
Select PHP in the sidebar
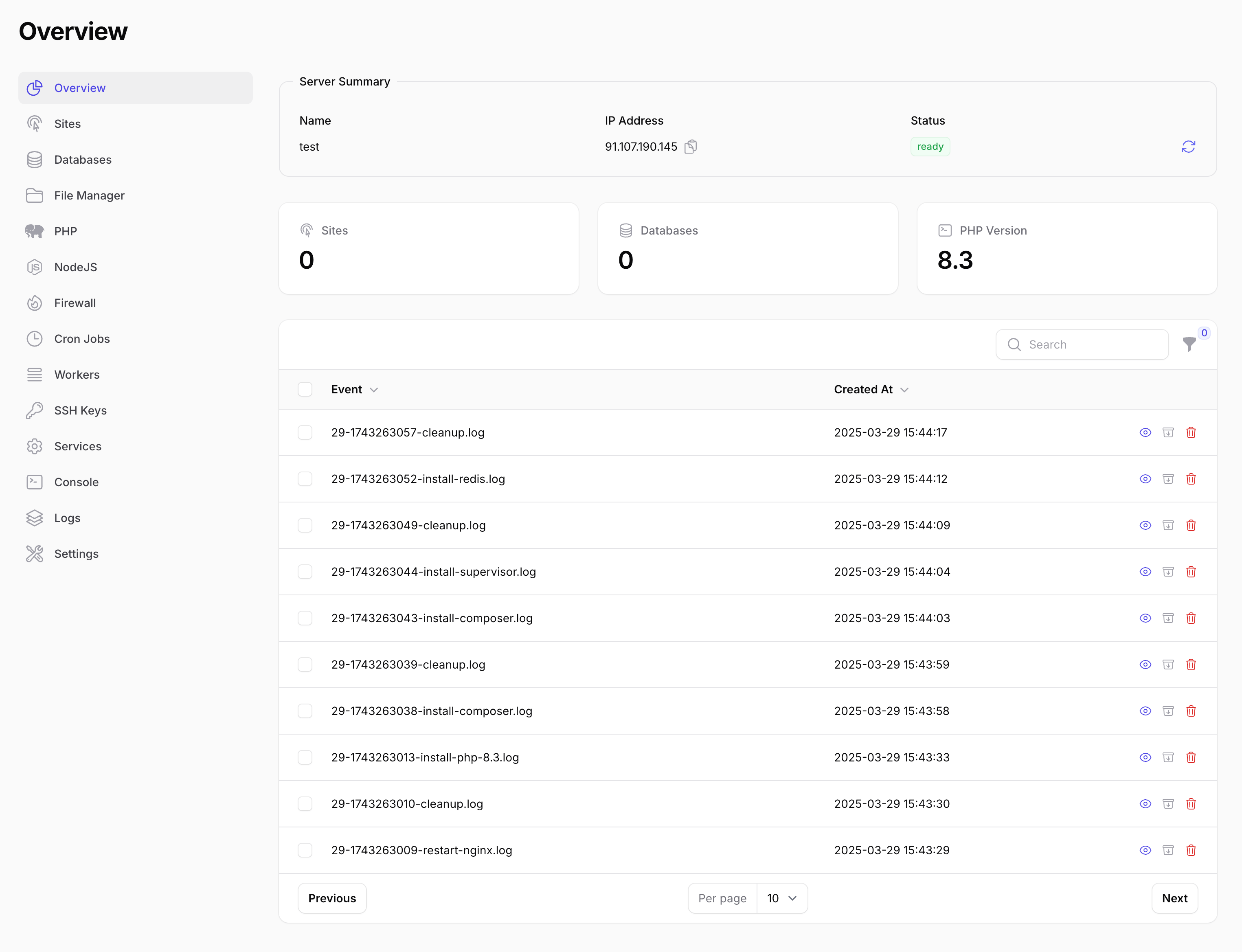pos(136,231)
